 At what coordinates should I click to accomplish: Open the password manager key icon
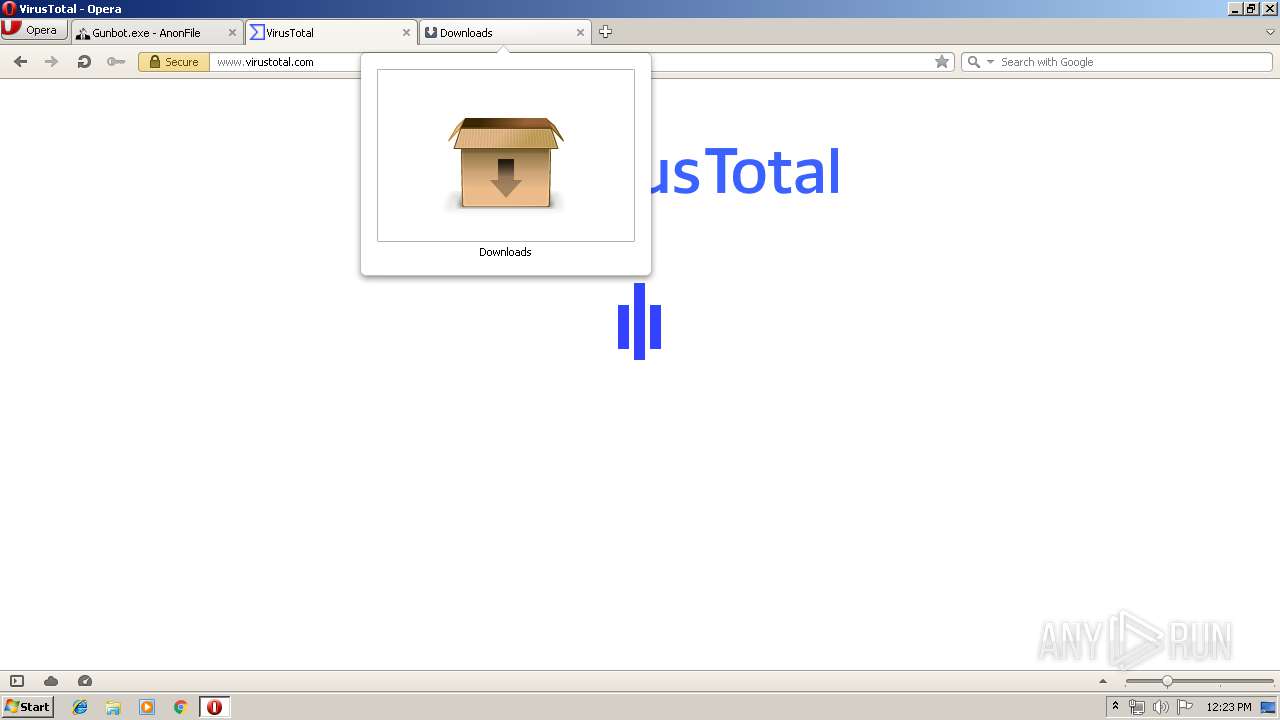(116, 62)
